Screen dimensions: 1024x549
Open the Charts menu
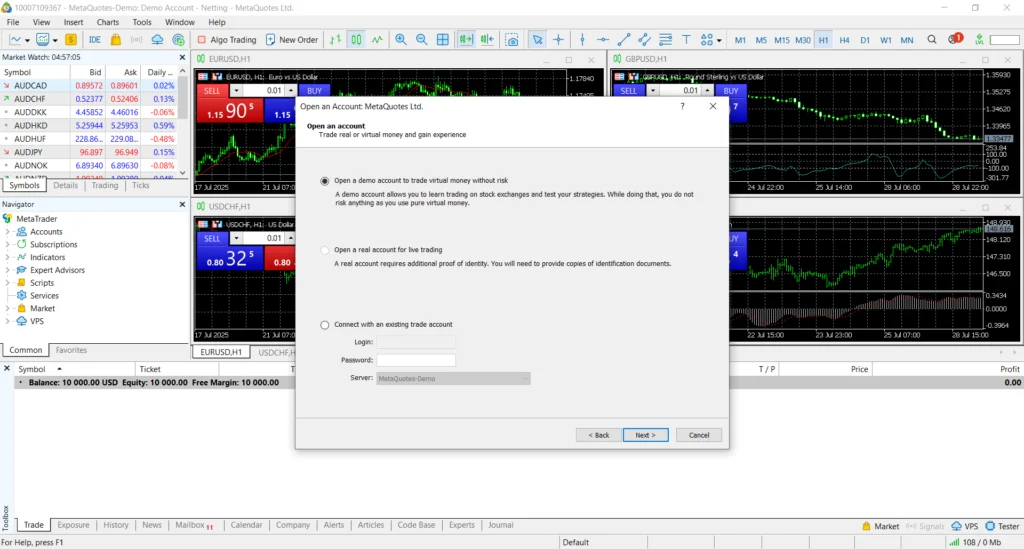pyautogui.click(x=107, y=22)
